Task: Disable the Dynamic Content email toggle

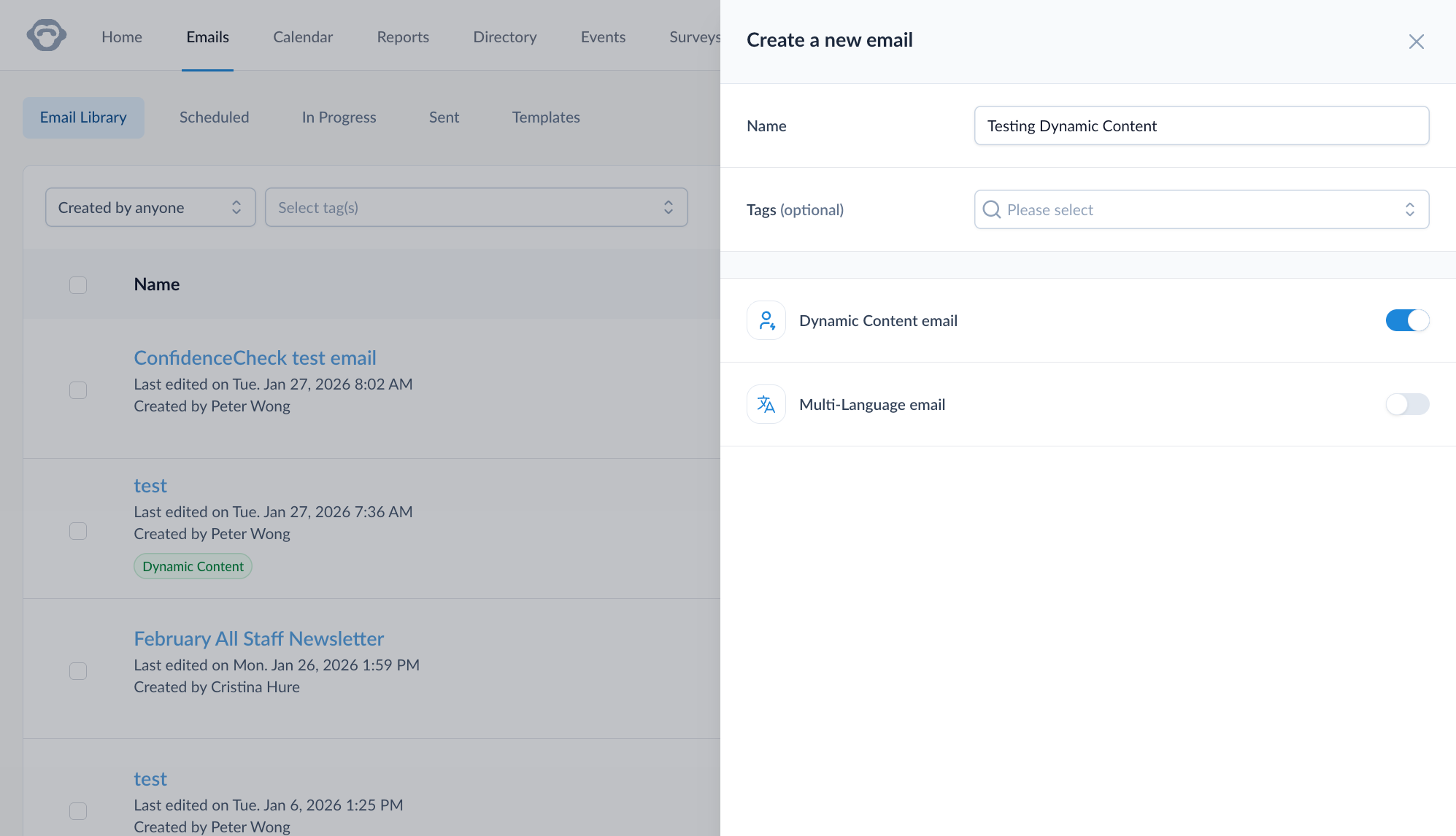Action: [x=1406, y=320]
